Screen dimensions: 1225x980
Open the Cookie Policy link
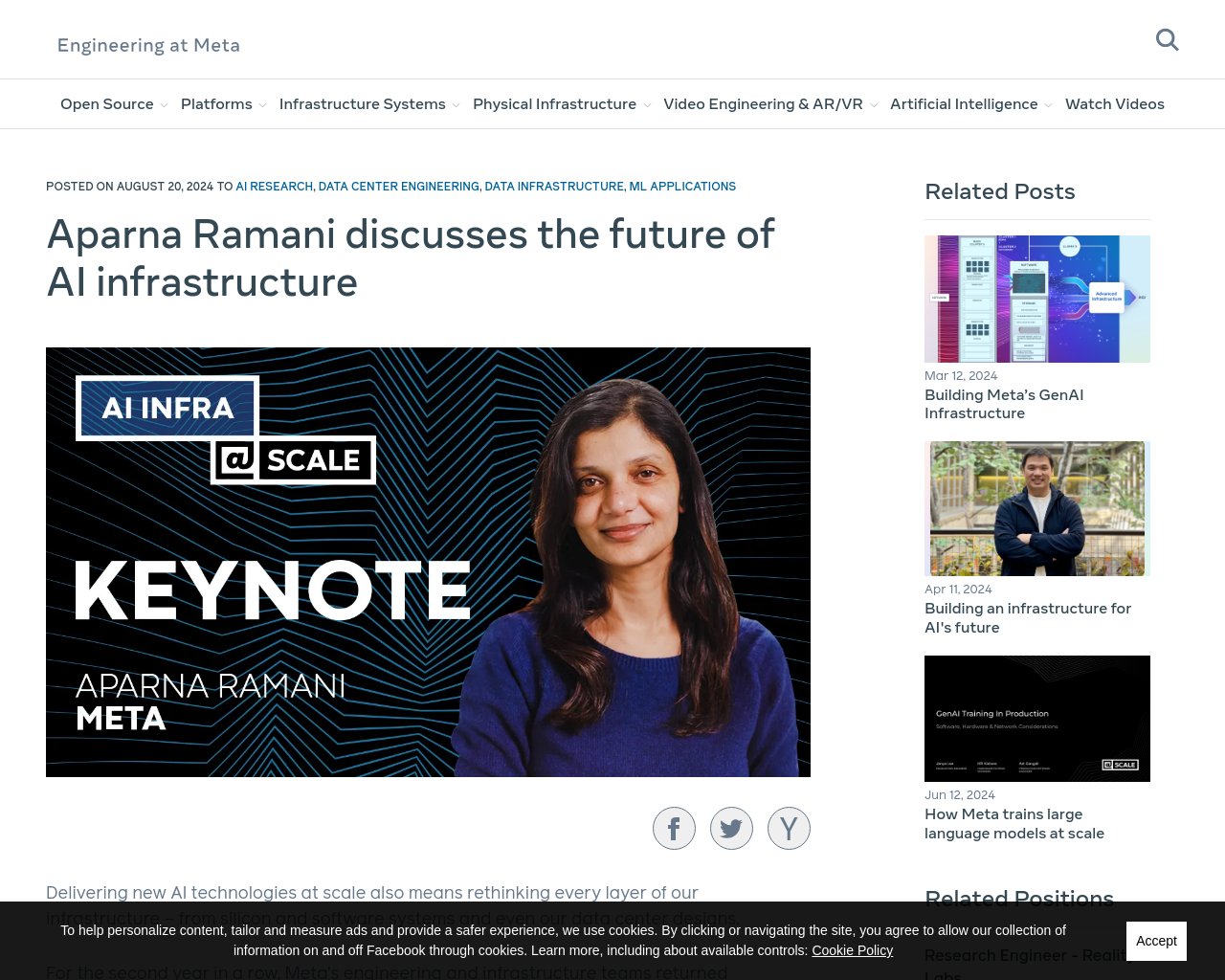click(x=852, y=950)
